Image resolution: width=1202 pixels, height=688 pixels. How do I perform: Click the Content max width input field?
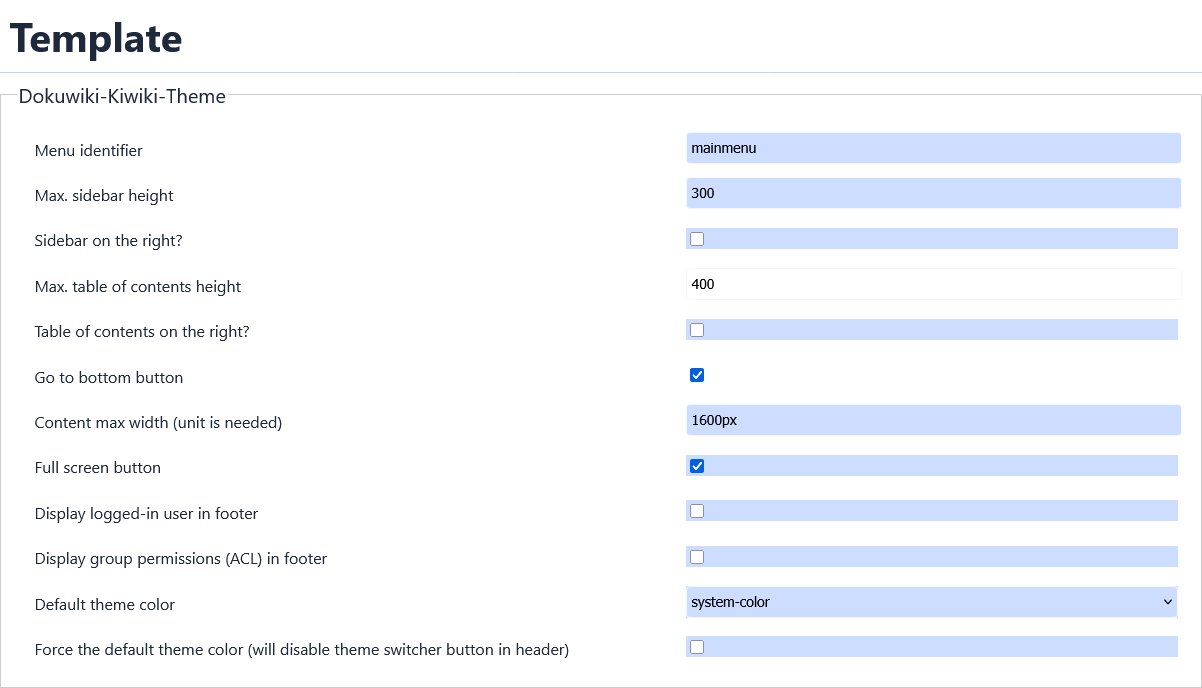click(x=933, y=420)
